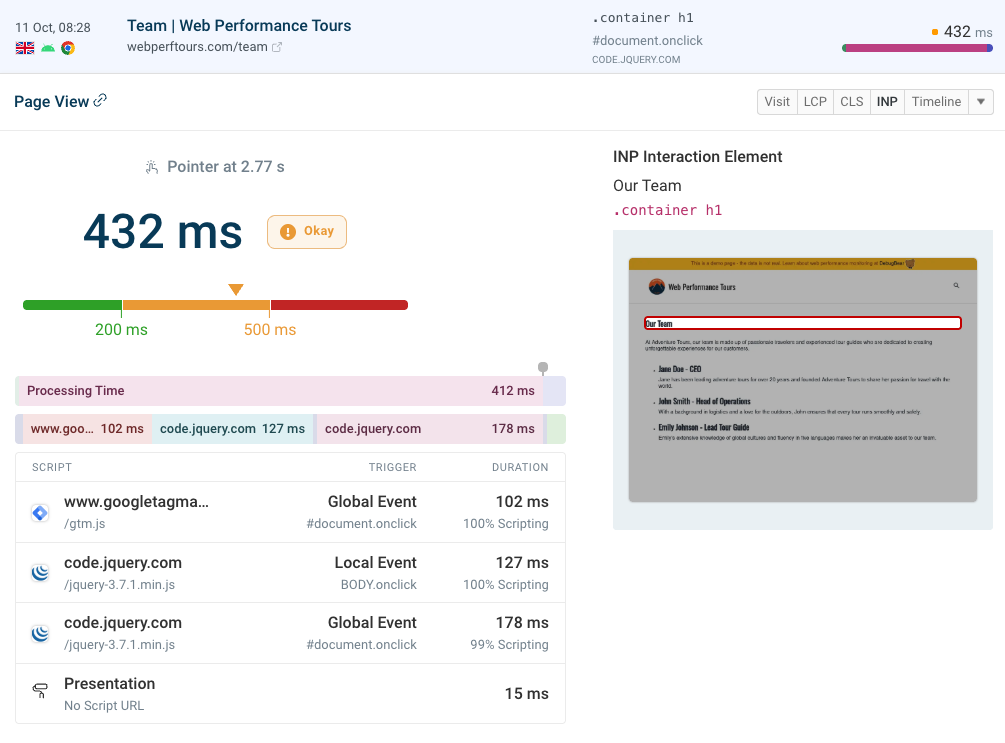Open dropdown arrow beside Timeline
The height and width of the screenshot is (743, 1005).
[x=981, y=102]
